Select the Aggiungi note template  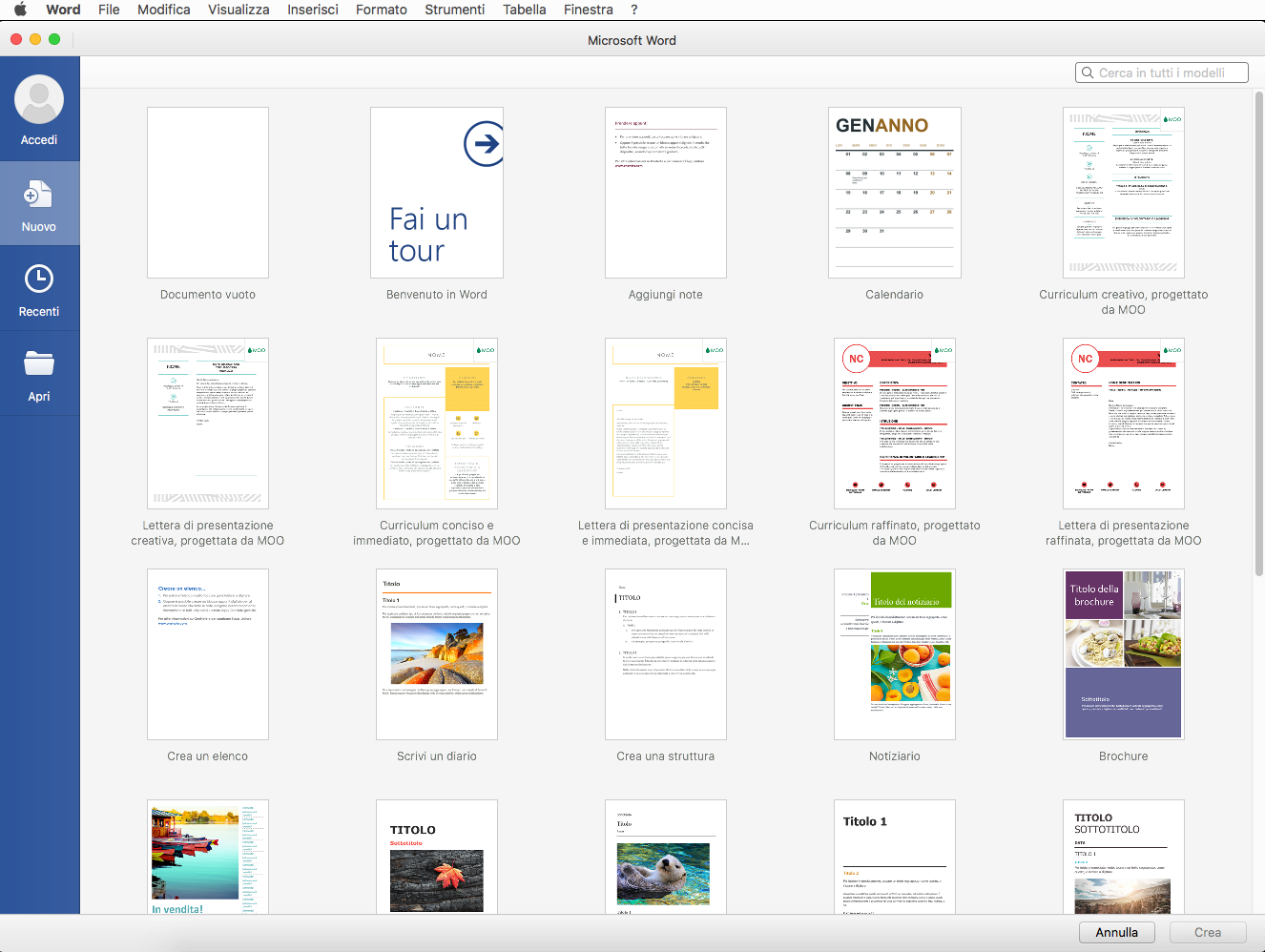666,193
